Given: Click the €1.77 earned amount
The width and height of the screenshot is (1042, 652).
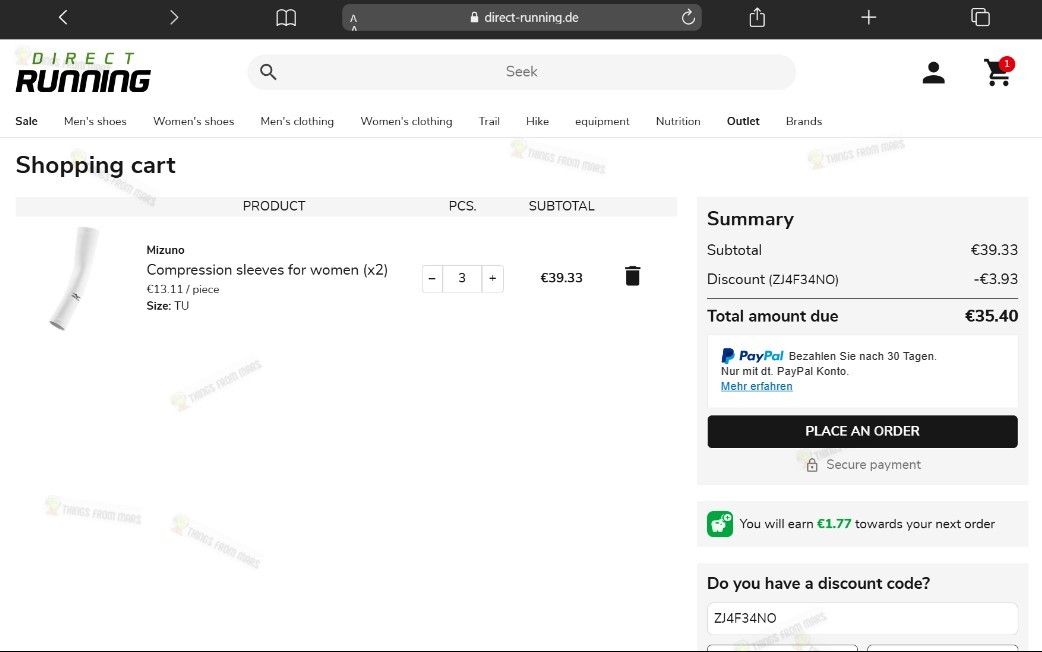Looking at the screenshot, I should (x=833, y=524).
